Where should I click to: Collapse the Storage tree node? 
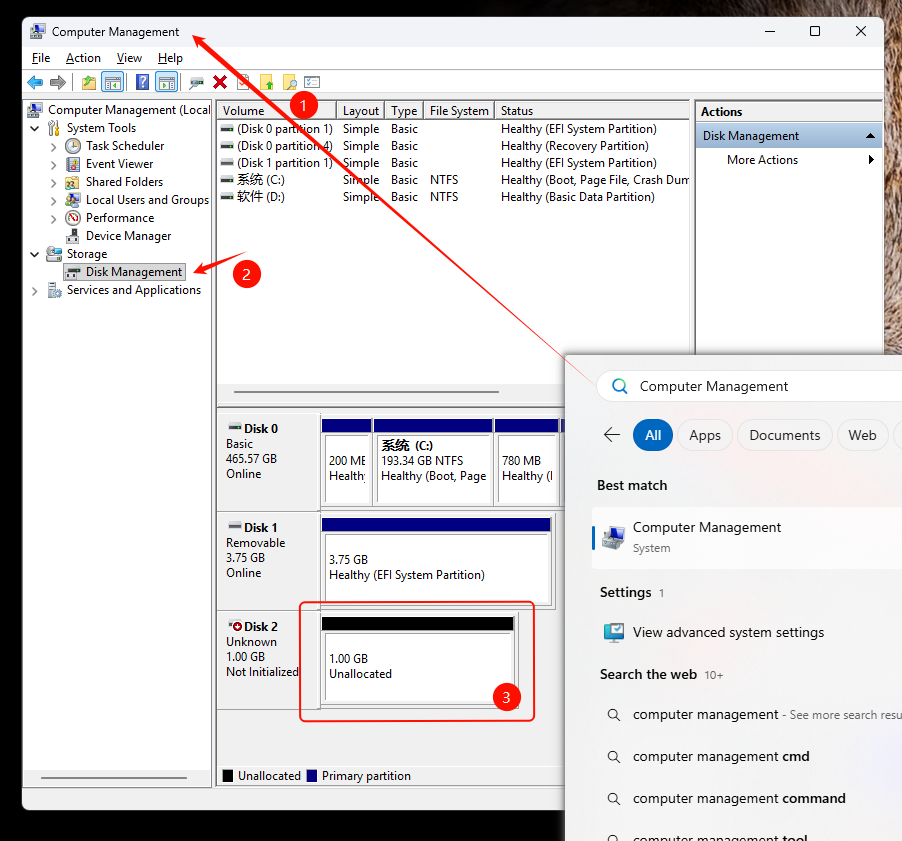pyautogui.click(x=35, y=254)
